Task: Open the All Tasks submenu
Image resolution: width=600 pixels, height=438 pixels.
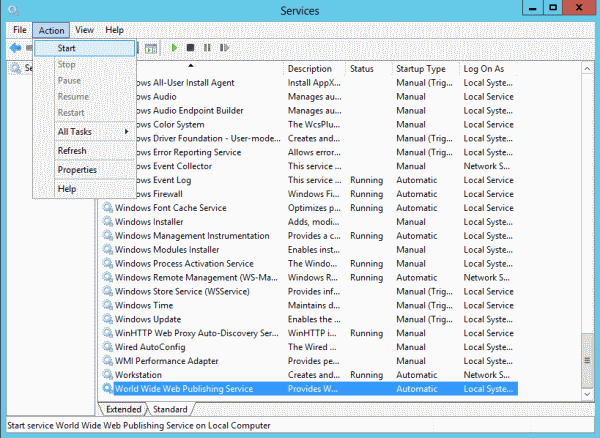Action: click(x=84, y=132)
